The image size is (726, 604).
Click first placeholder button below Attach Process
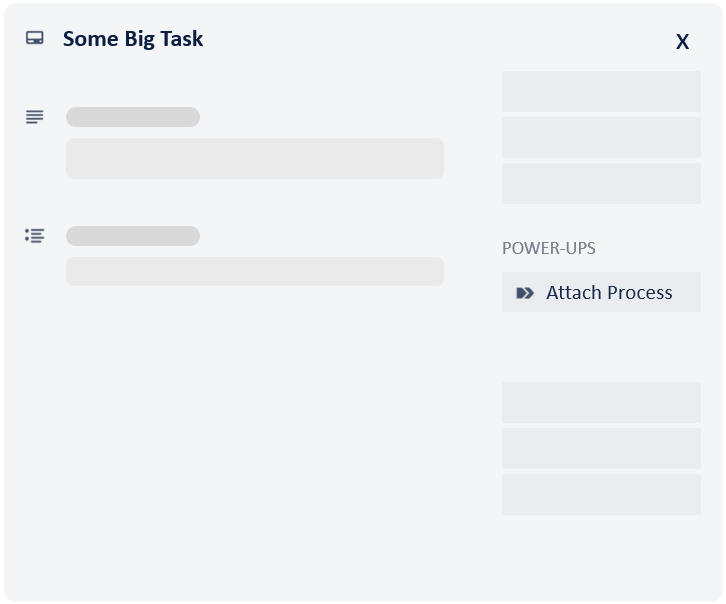pos(601,402)
